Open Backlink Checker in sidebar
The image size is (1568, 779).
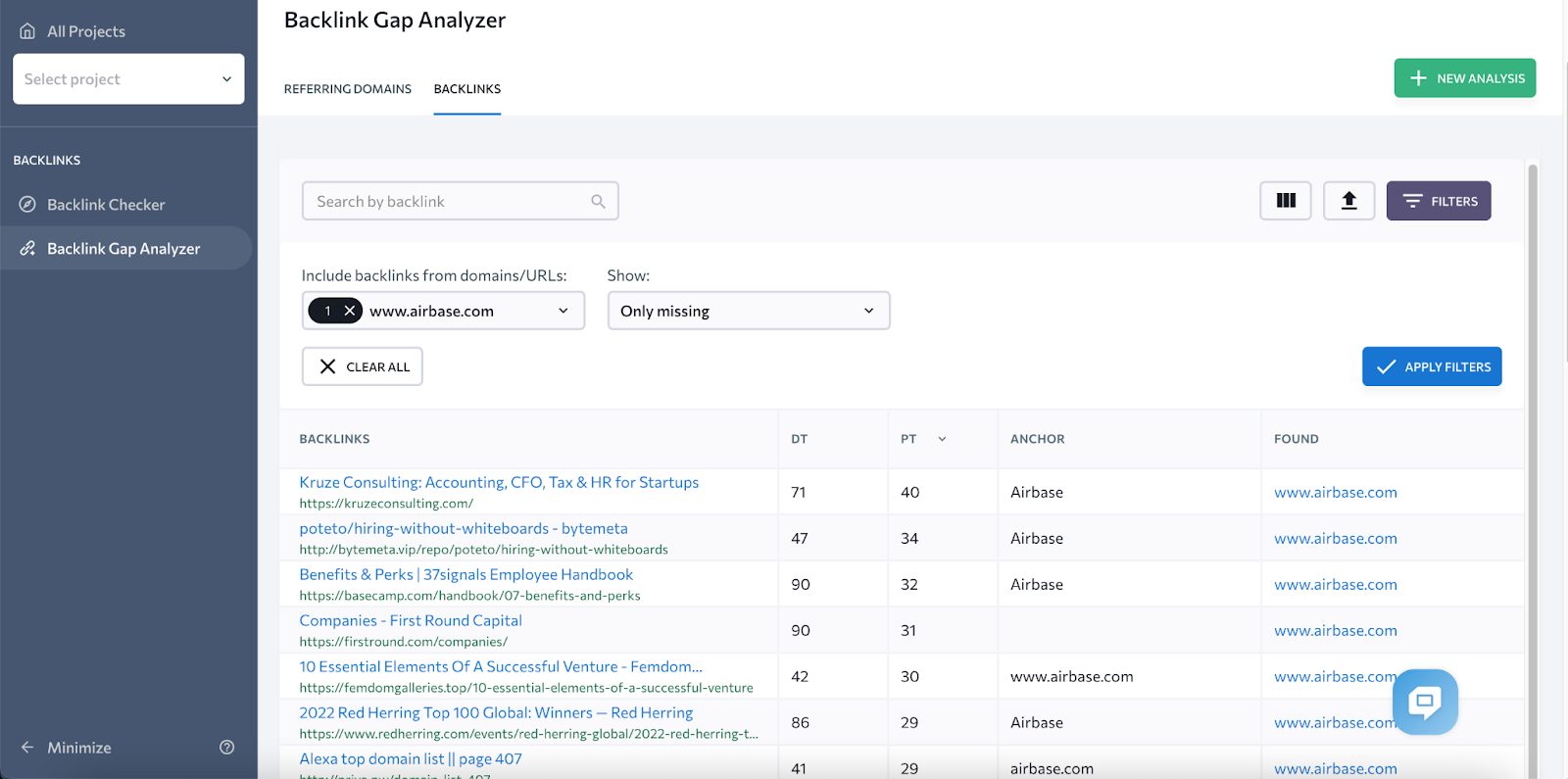point(106,205)
